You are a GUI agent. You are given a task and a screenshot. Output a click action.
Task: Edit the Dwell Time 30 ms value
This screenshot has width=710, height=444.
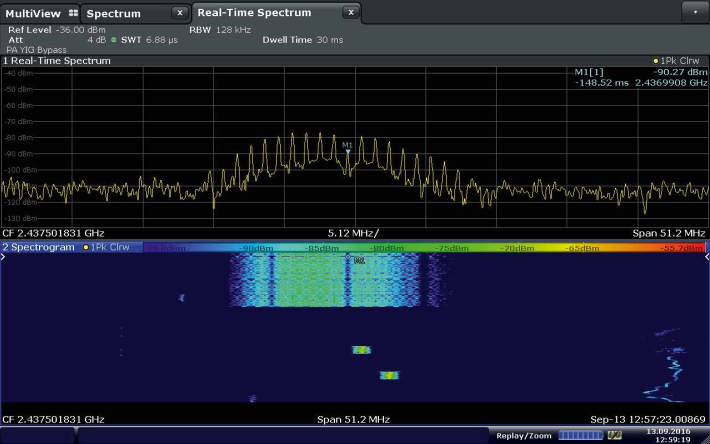pos(302,40)
